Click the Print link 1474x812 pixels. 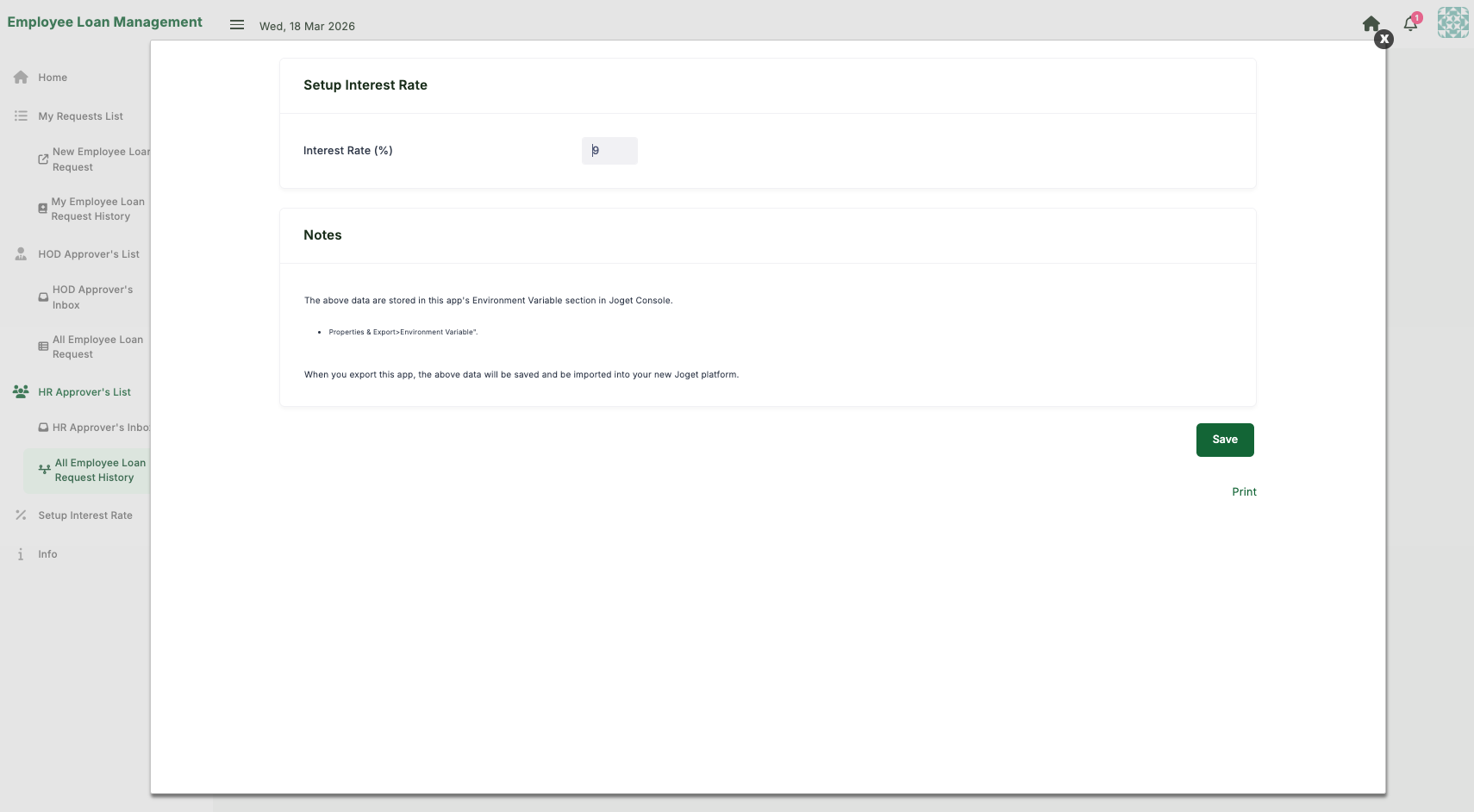pos(1244,492)
